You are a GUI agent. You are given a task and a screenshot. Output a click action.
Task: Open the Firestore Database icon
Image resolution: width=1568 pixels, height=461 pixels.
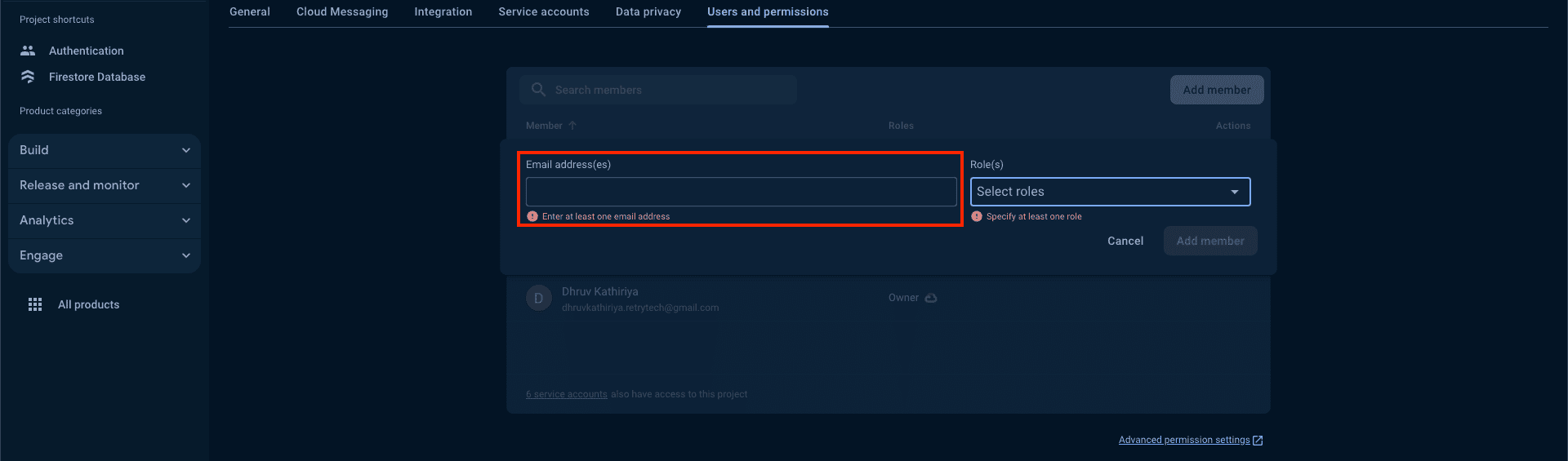(28, 77)
